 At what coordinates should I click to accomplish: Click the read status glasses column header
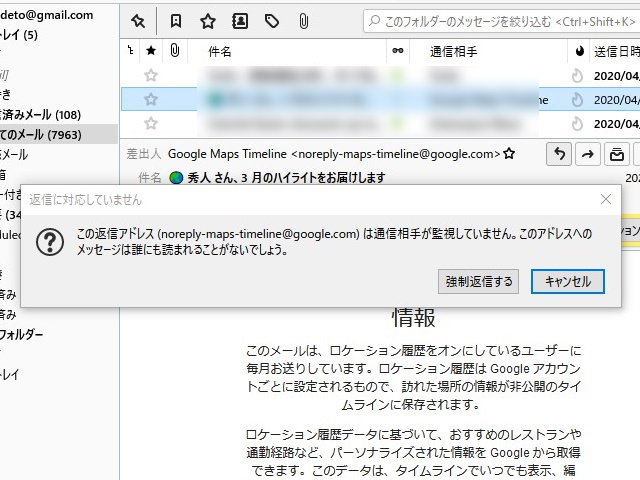pyautogui.click(x=398, y=51)
